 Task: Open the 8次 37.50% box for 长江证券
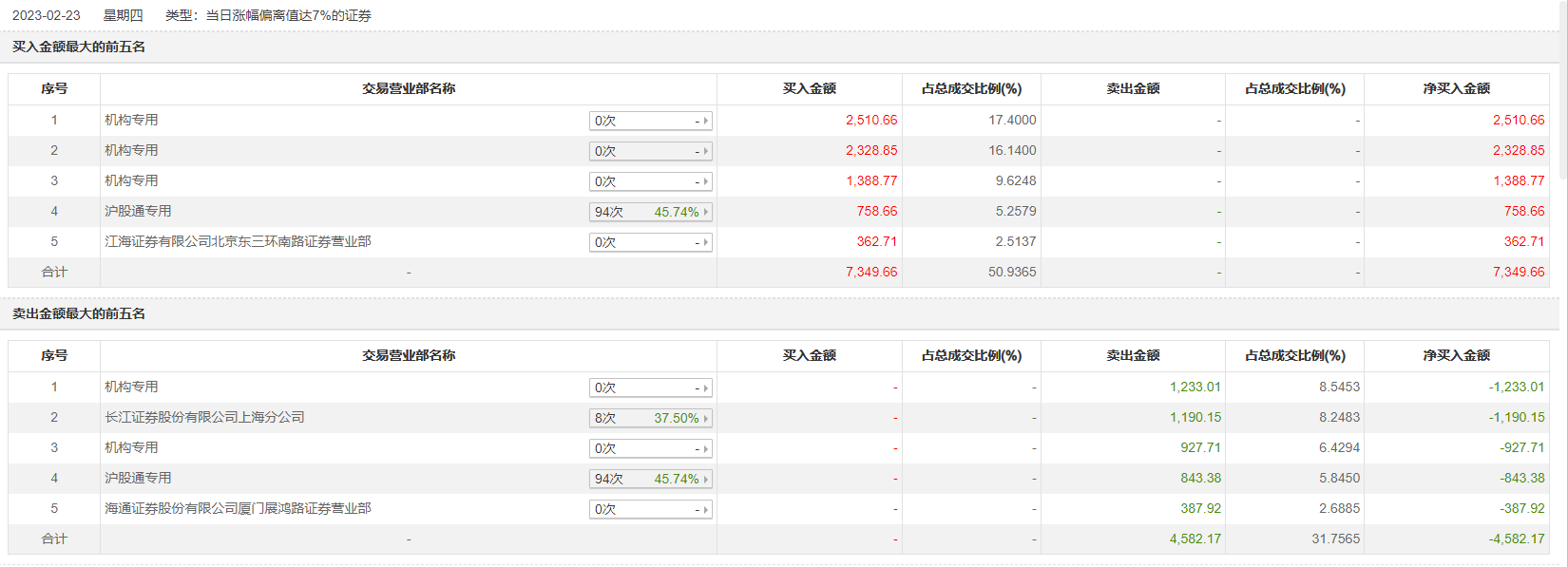[x=650, y=418]
